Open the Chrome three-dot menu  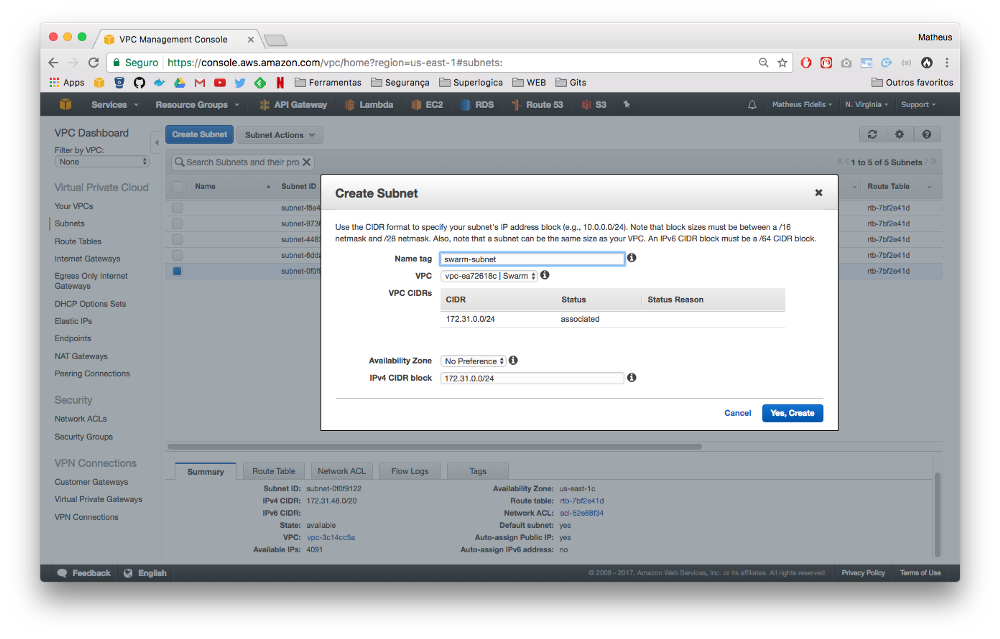947,62
